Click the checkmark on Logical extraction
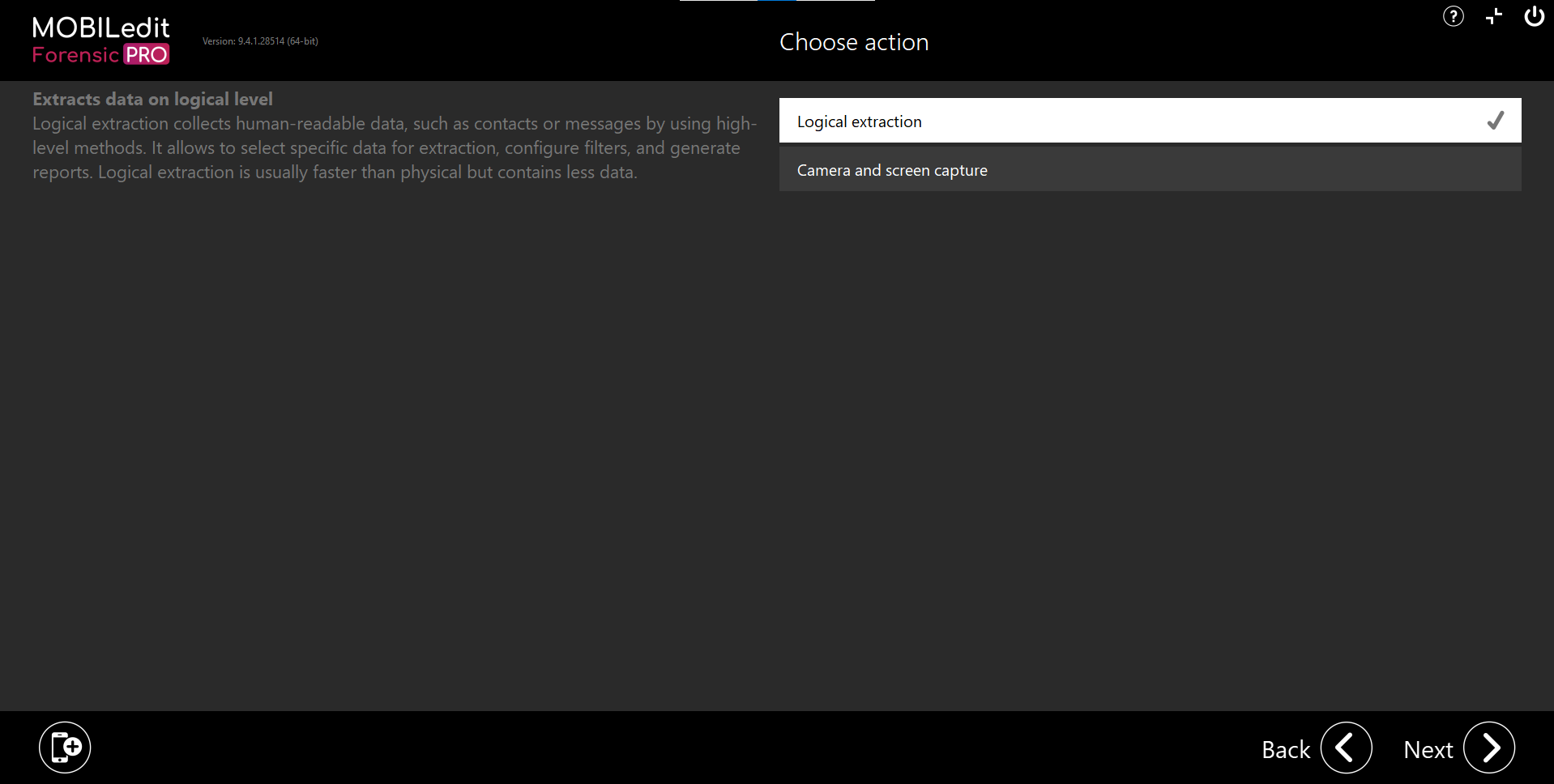The image size is (1554, 784). pyautogui.click(x=1495, y=120)
